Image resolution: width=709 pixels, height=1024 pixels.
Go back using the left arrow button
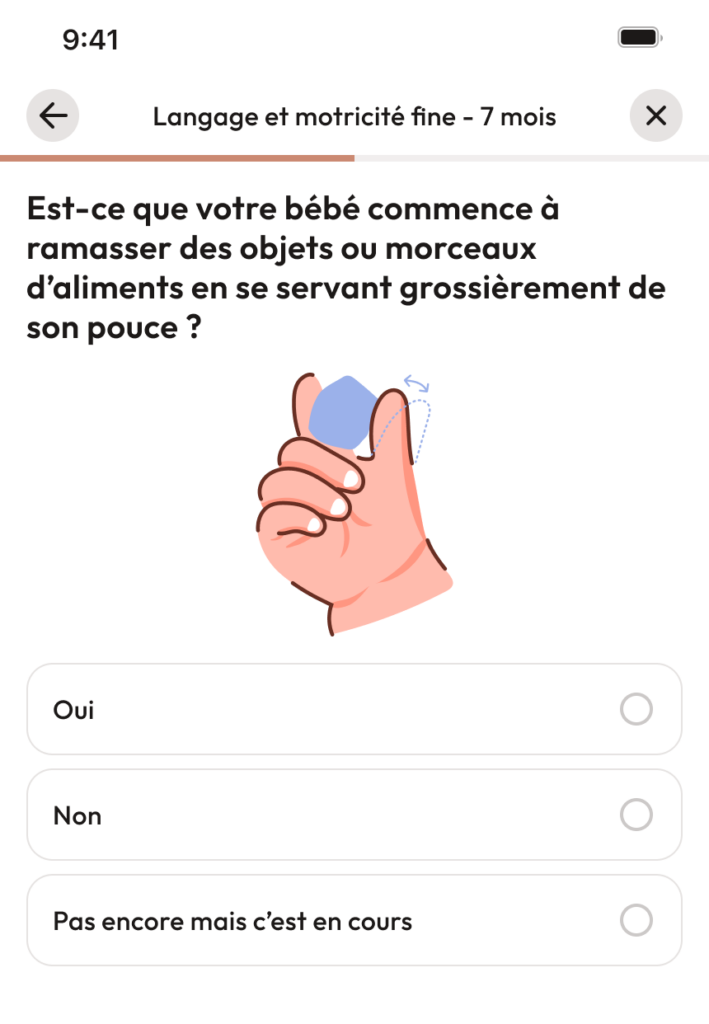[53, 116]
